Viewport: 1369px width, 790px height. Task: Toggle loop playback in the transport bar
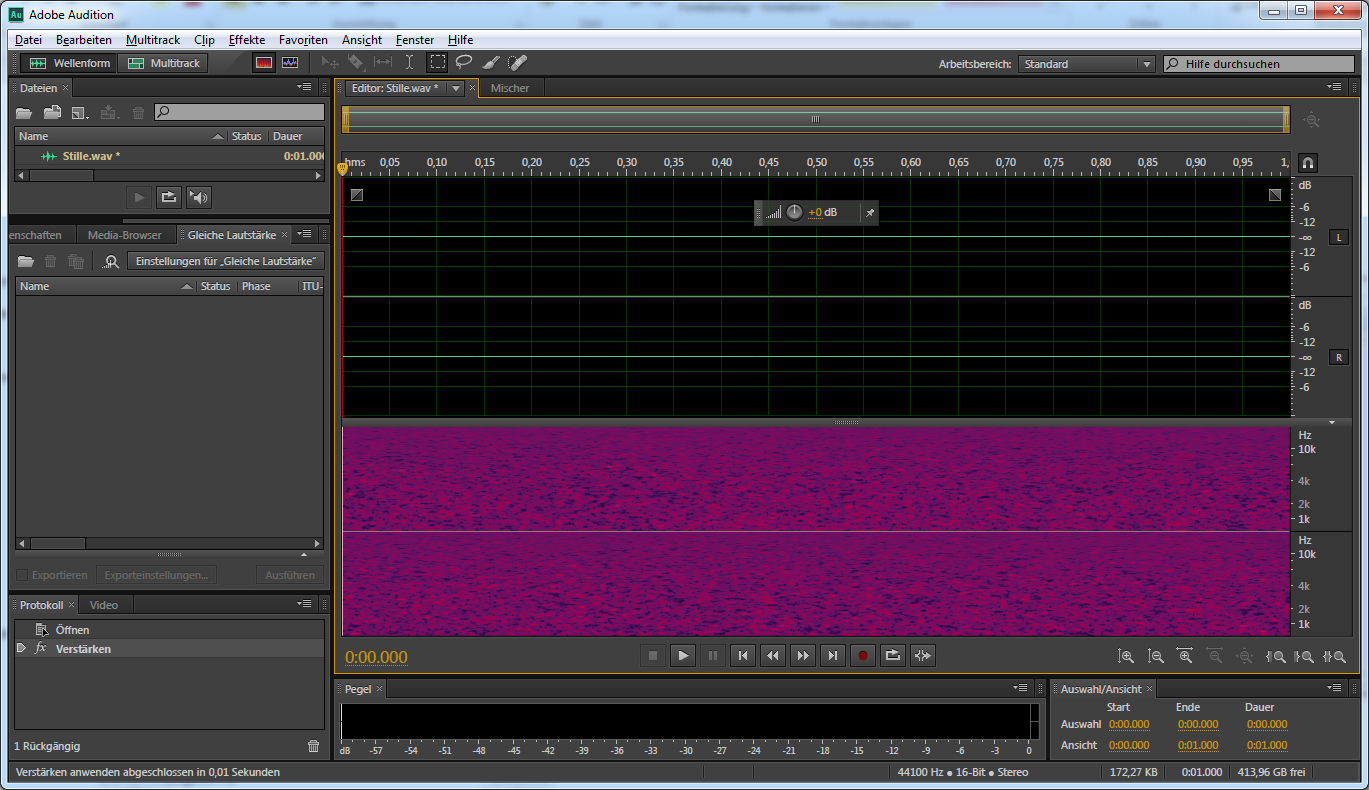click(892, 656)
